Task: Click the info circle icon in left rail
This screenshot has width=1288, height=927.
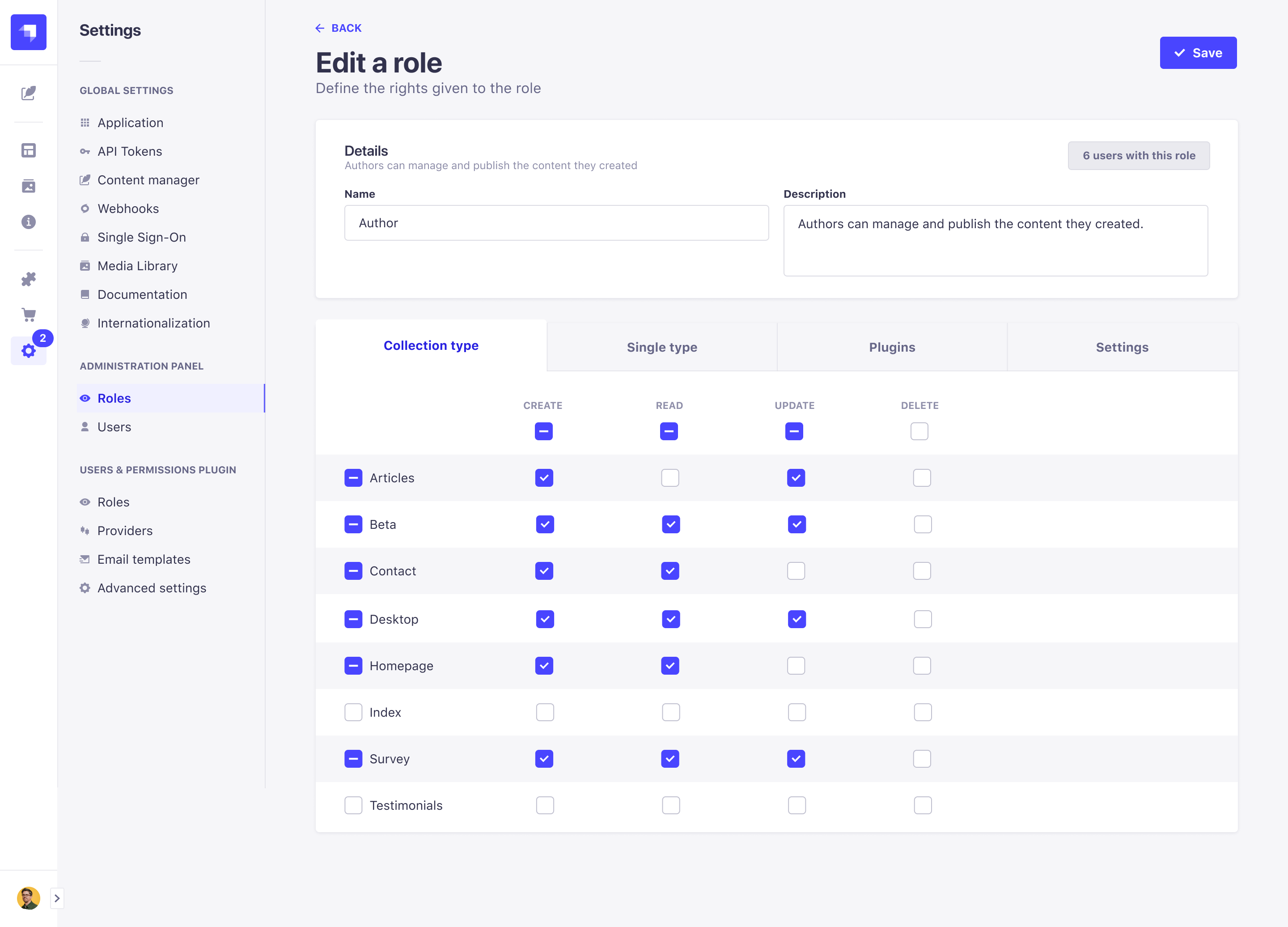Action: point(28,222)
